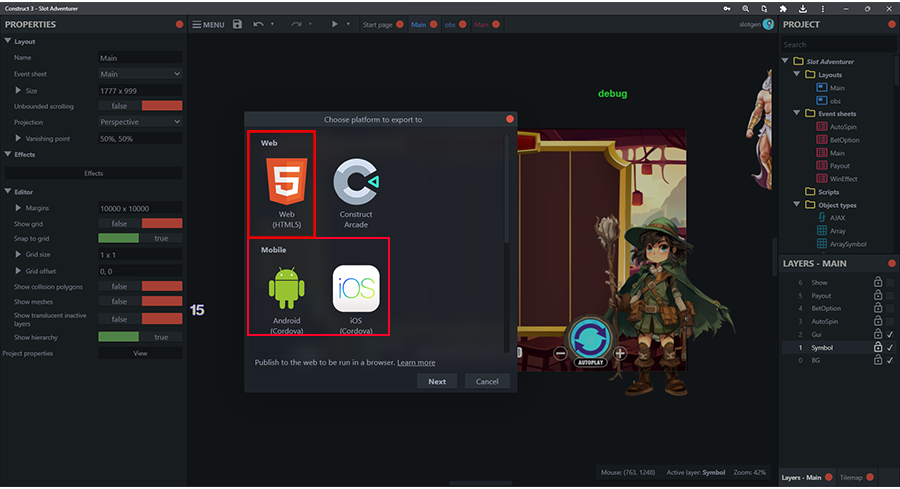Image resolution: width=900 pixels, height=489 pixels.
Task: Open the extensions puzzle-piece icon
Action: click(x=783, y=9)
